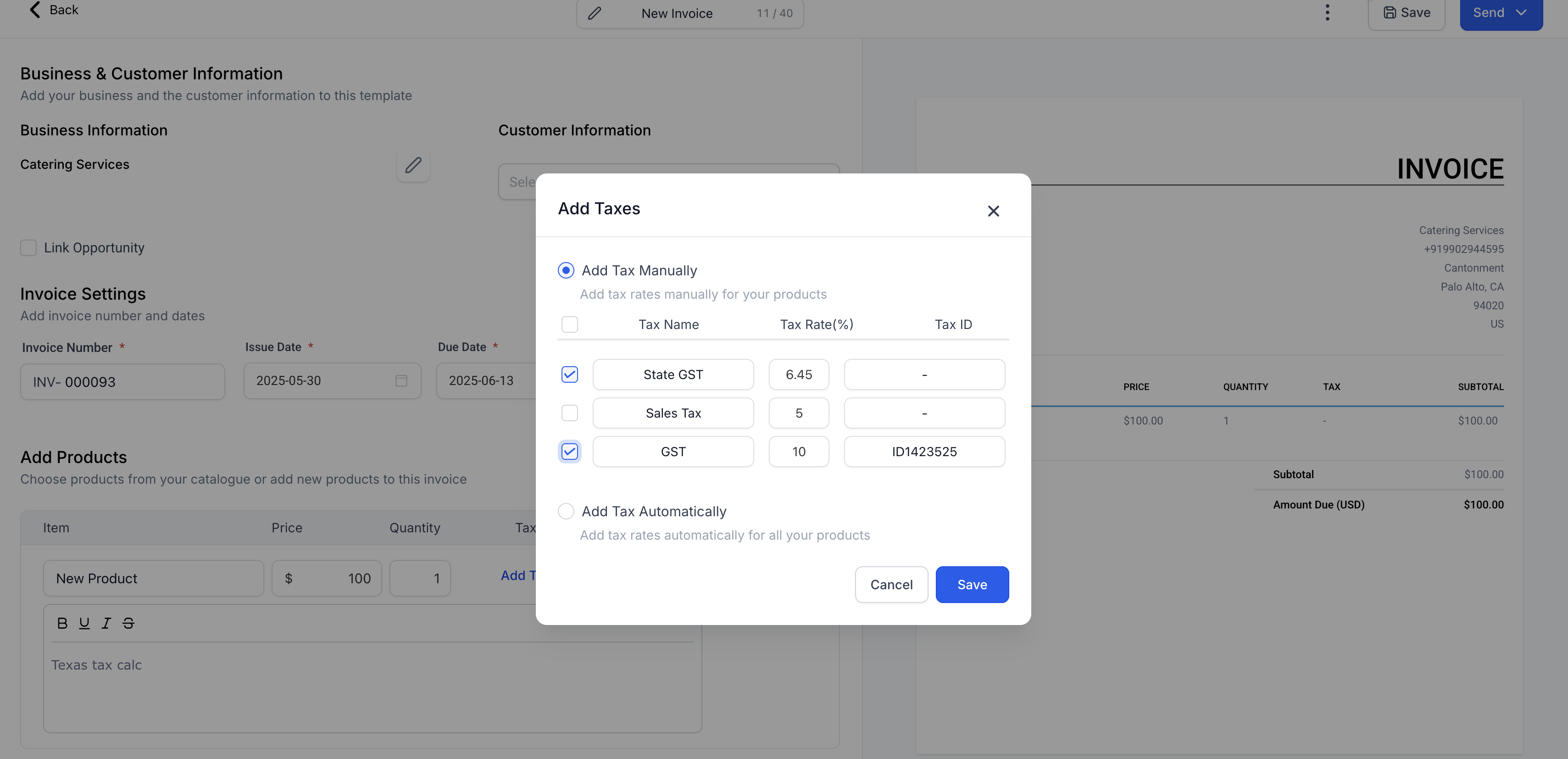1568x759 pixels.
Task: Open the customer selection dropdown
Action: [517, 181]
